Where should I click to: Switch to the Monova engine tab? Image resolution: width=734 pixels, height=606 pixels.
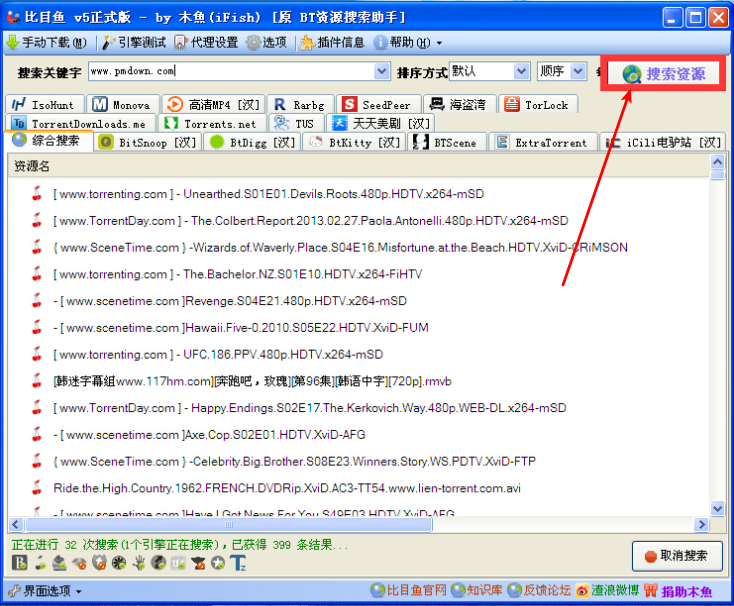(123, 104)
